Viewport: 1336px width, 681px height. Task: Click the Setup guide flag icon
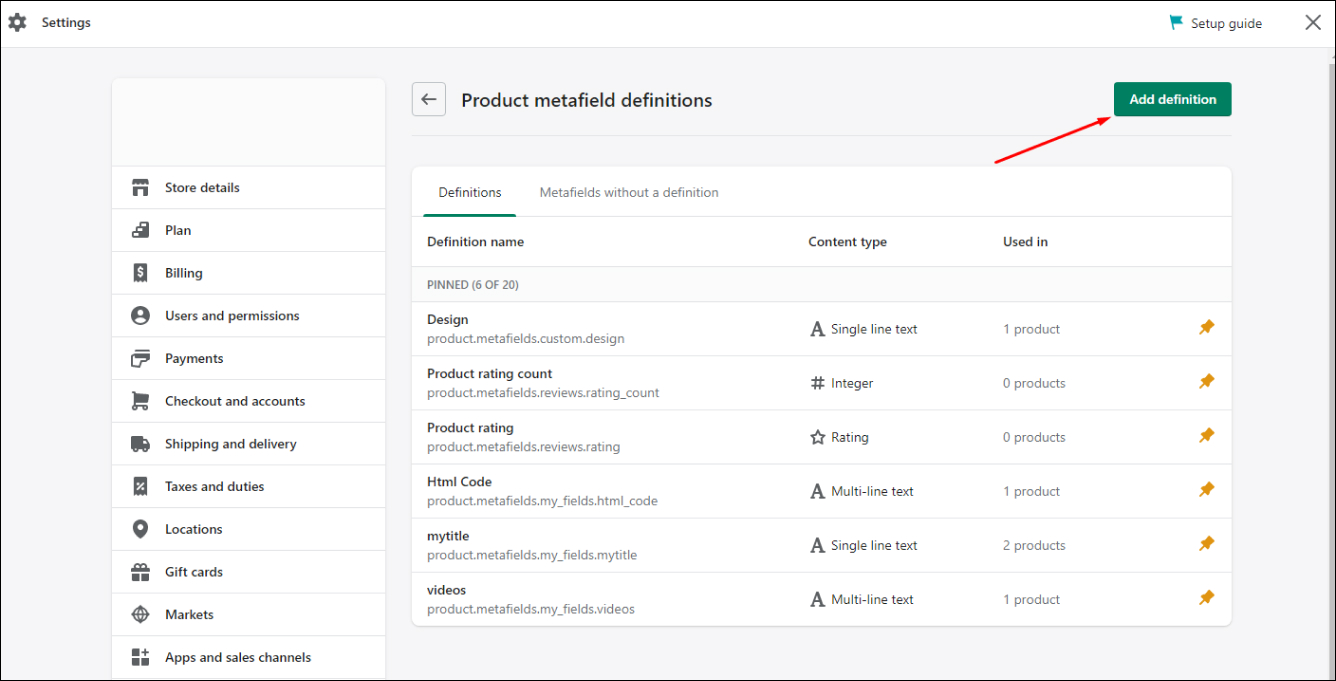coord(1176,22)
